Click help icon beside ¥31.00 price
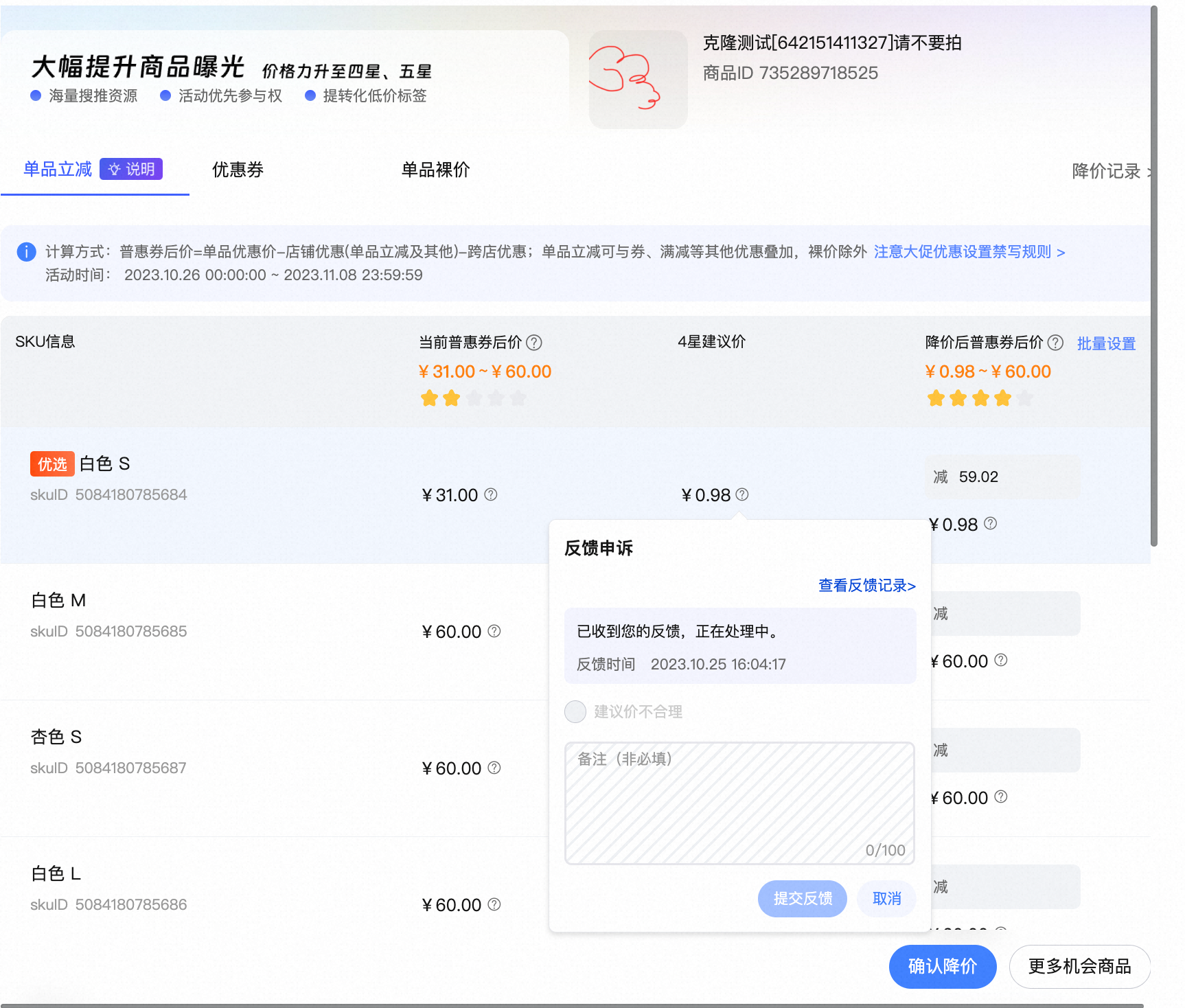The width and height of the screenshot is (1185, 1008). [491, 494]
